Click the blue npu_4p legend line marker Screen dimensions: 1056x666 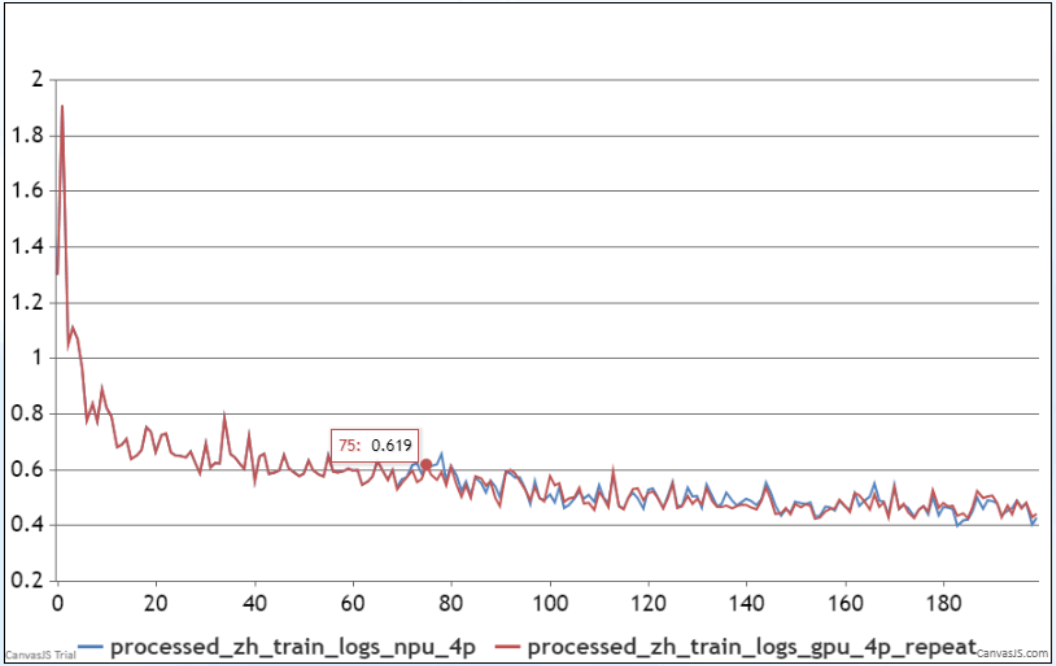click(90, 648)
